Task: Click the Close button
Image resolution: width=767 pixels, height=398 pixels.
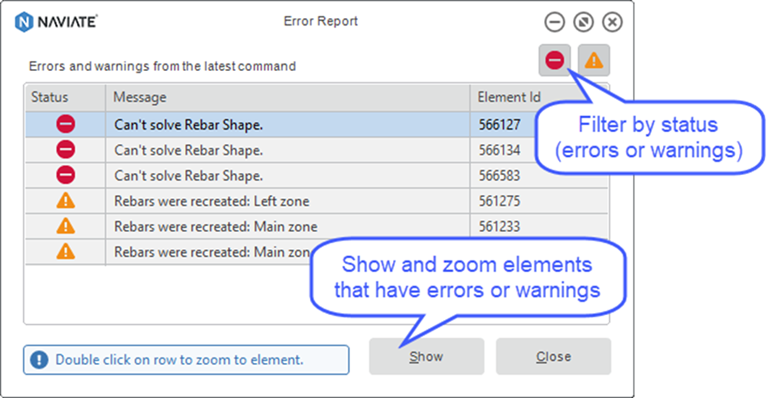Action: pyautogui.click(x=553, y=356)
